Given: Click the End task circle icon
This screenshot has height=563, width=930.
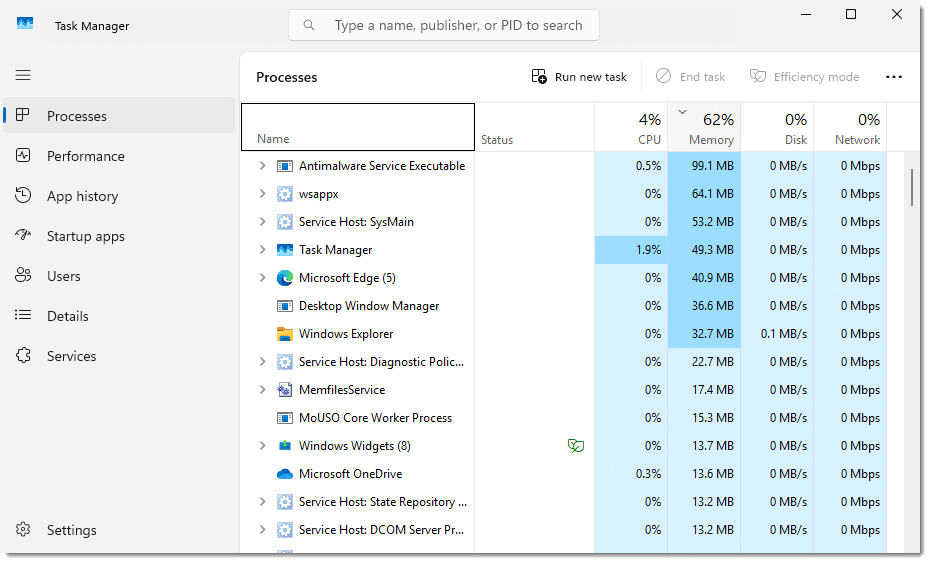Looking at the screenshot, I should [664, 76].
